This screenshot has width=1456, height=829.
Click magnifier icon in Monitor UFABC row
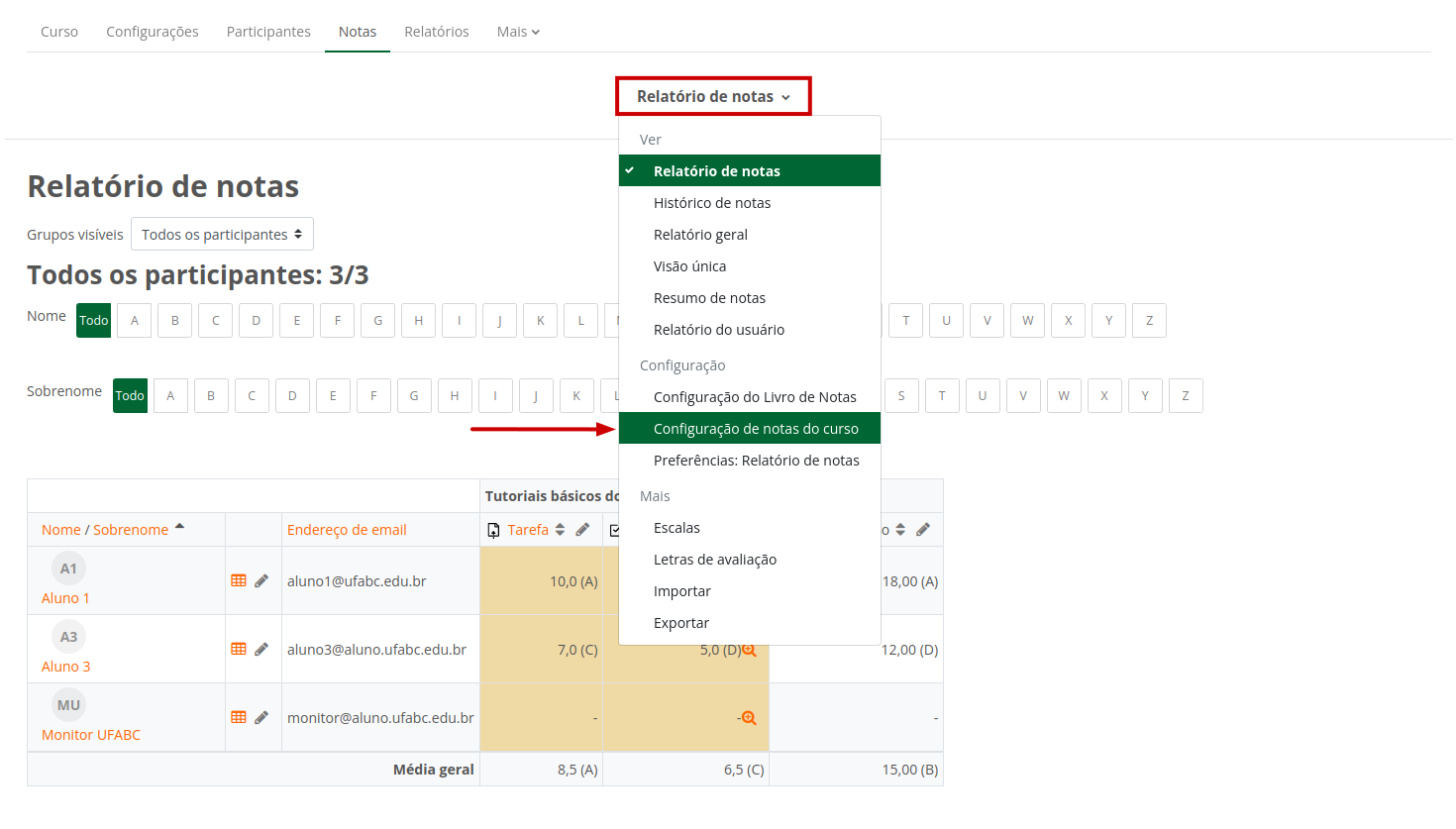[x=749, y=718]
